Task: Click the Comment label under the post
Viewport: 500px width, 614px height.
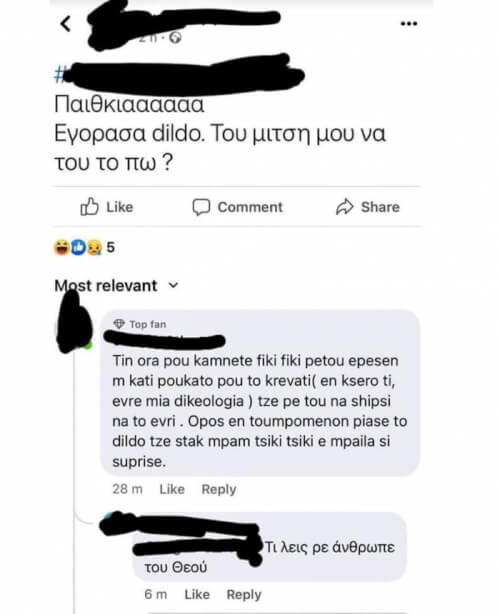Action: click(250, 207)
